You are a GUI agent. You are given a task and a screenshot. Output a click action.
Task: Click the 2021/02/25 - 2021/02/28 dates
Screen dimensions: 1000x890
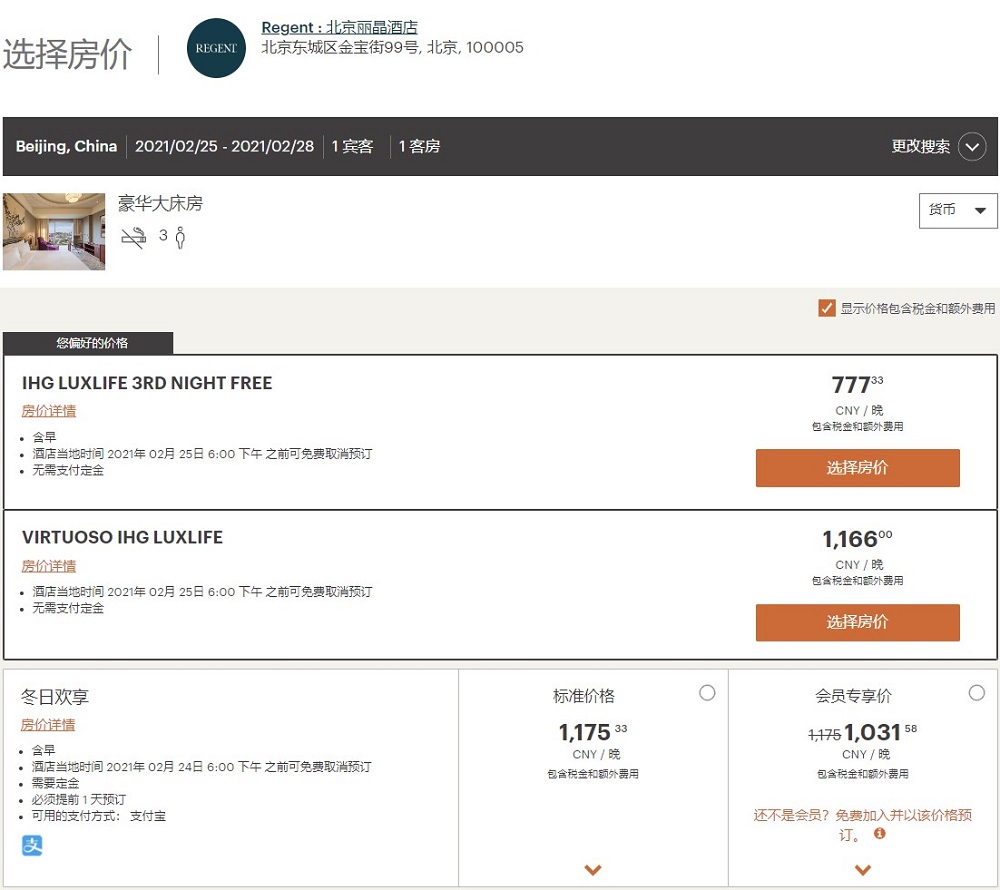click(x=224, y=146)
